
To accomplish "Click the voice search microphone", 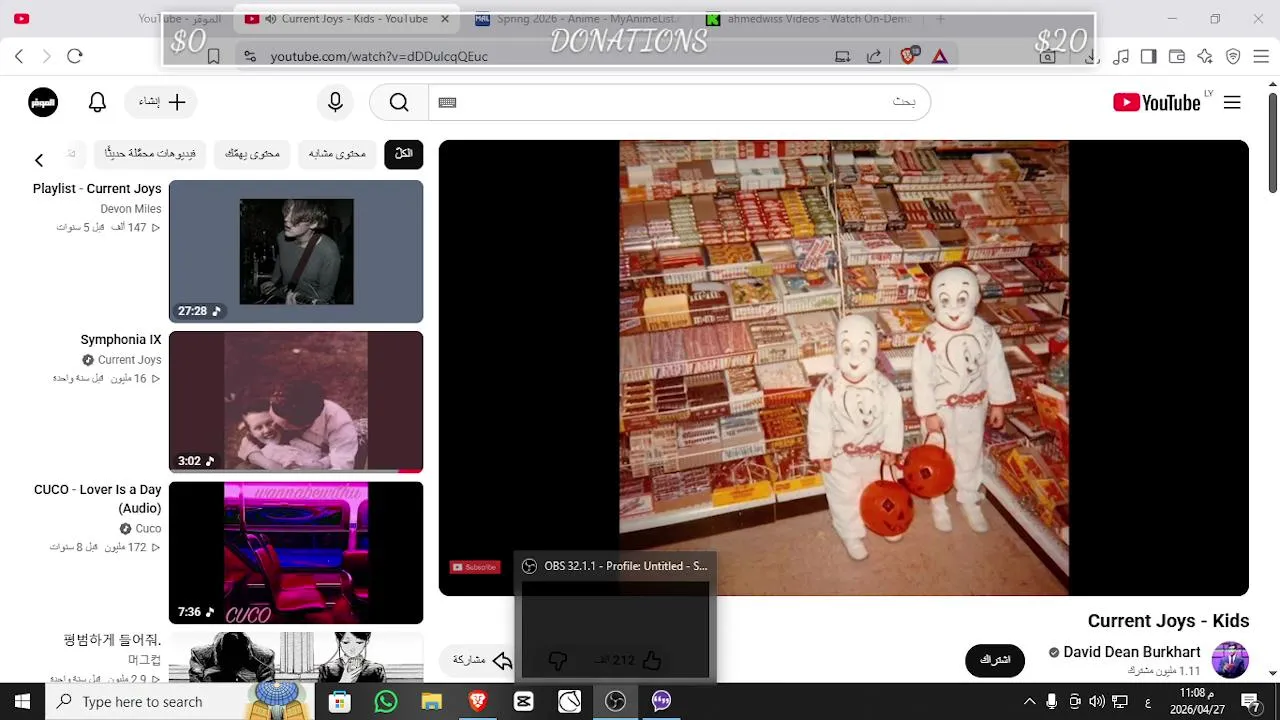I will [335, 102].
